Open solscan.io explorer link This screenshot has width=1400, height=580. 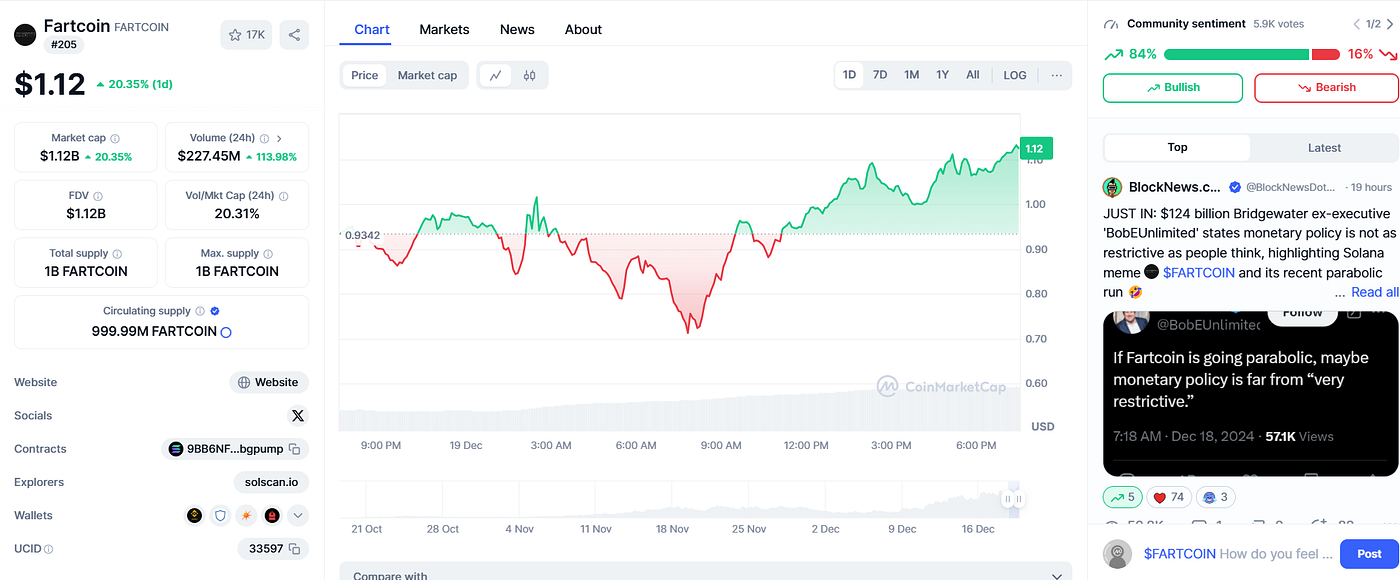(271, 482)
